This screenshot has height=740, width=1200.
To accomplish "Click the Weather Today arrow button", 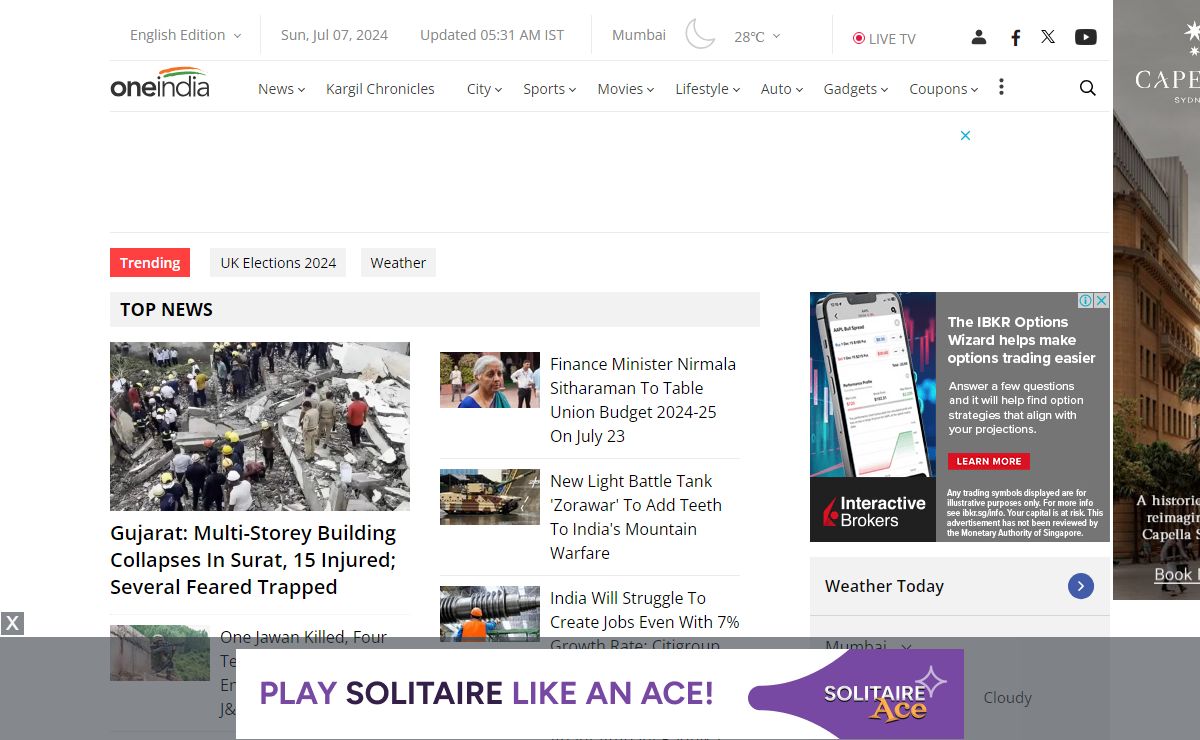I will pos(1080,586).
